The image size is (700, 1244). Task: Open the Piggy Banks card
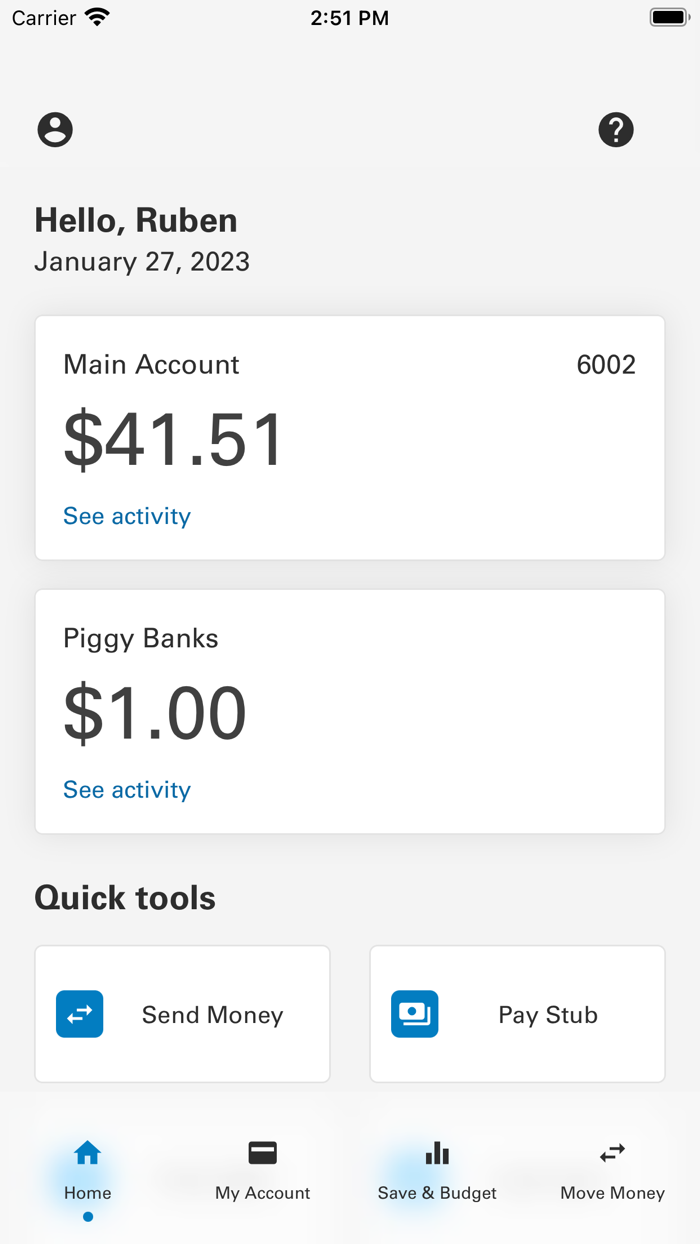(x=350, y=711)
